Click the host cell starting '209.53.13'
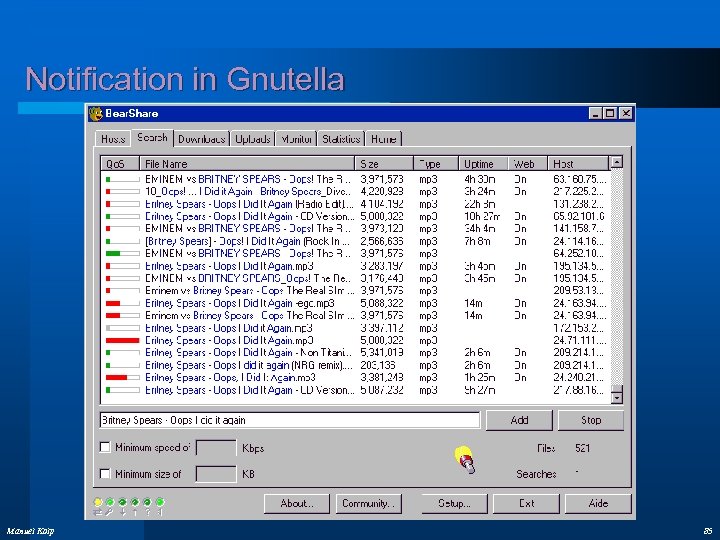The image size is (720, 540). coord(578,291)
